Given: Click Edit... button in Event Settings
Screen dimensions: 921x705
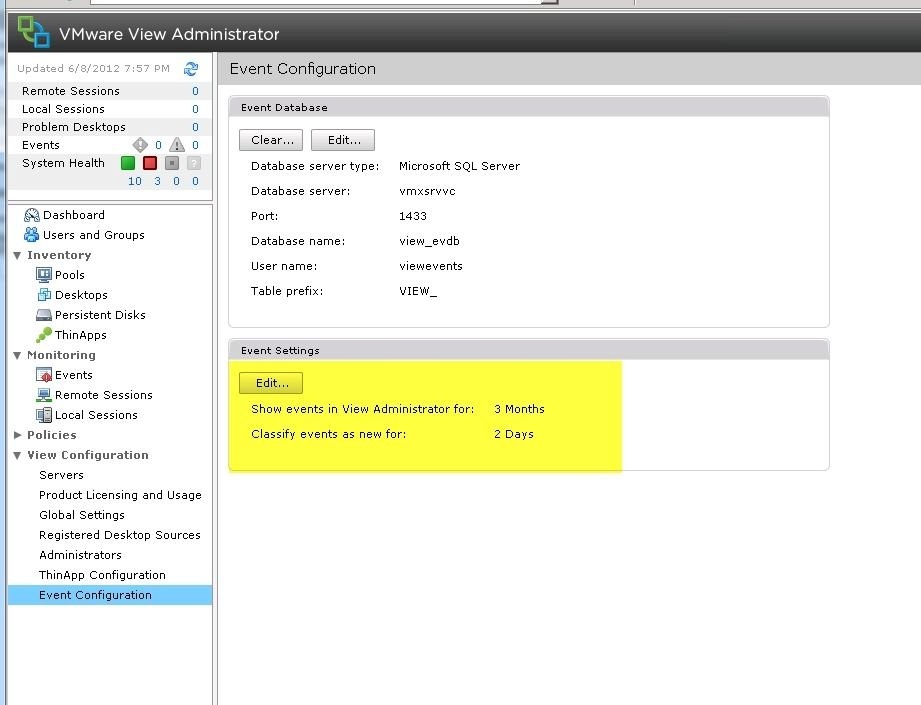Looking at the screenshot, I should point(271,383).
